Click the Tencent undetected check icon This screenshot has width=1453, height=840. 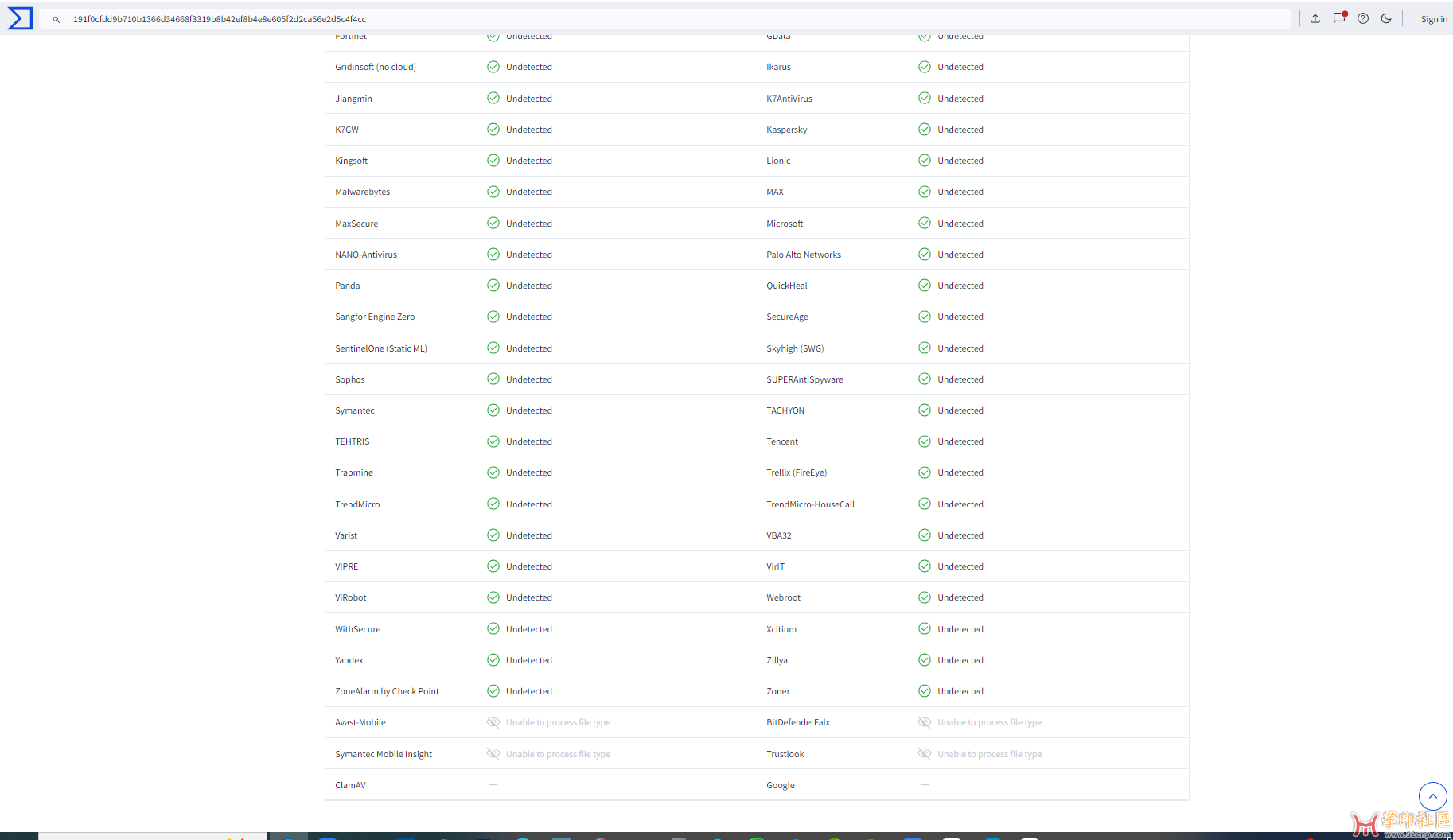click(925, 441)
